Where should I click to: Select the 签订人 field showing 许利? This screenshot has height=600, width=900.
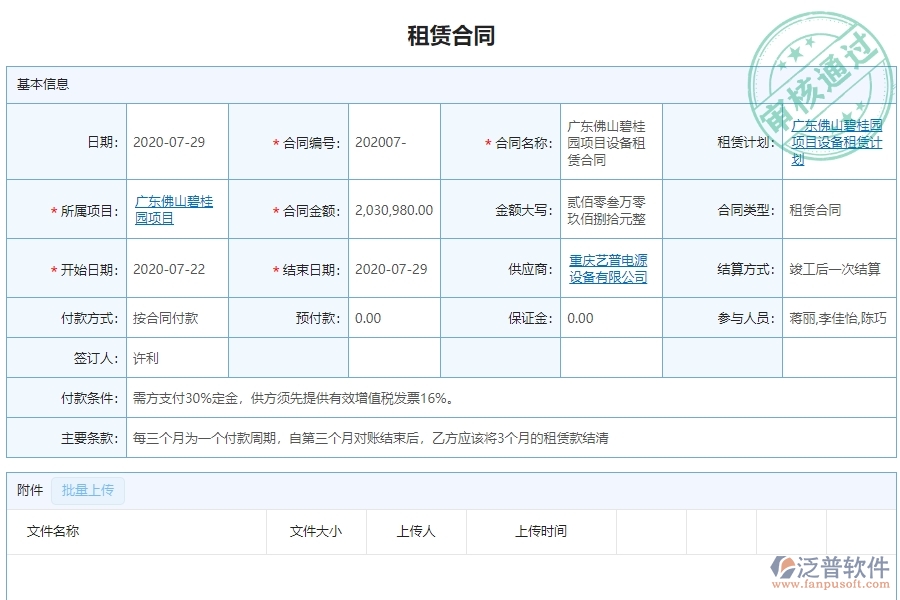click(147, 356)
